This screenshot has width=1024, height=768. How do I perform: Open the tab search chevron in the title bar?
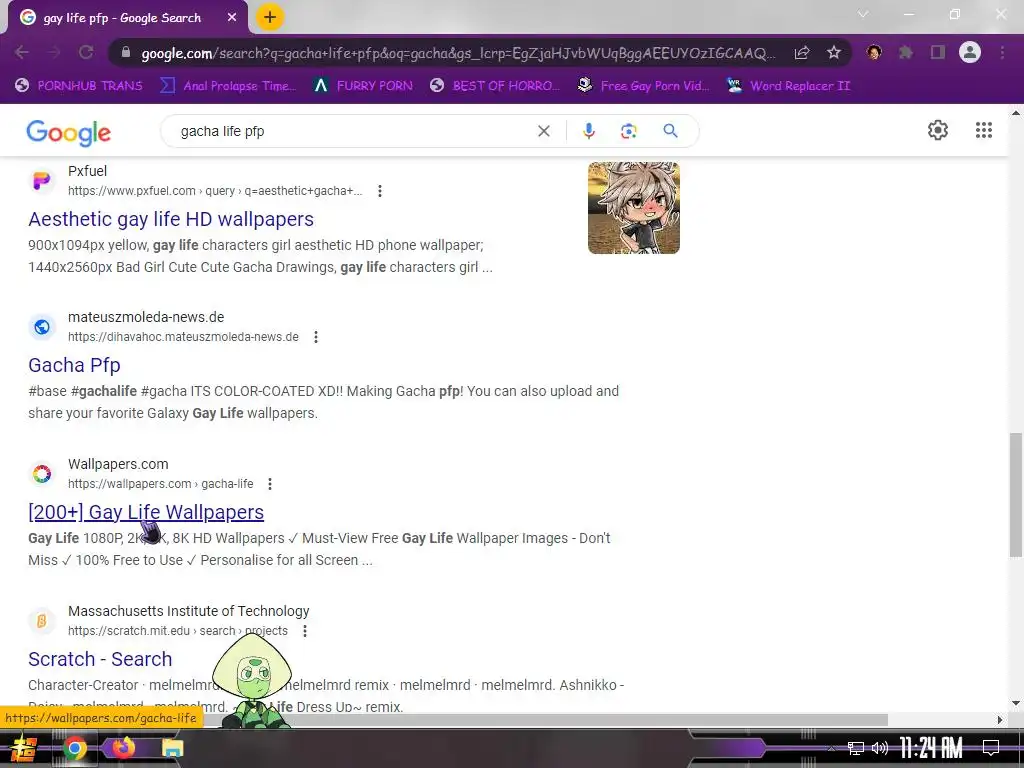(x=863, y=14)
